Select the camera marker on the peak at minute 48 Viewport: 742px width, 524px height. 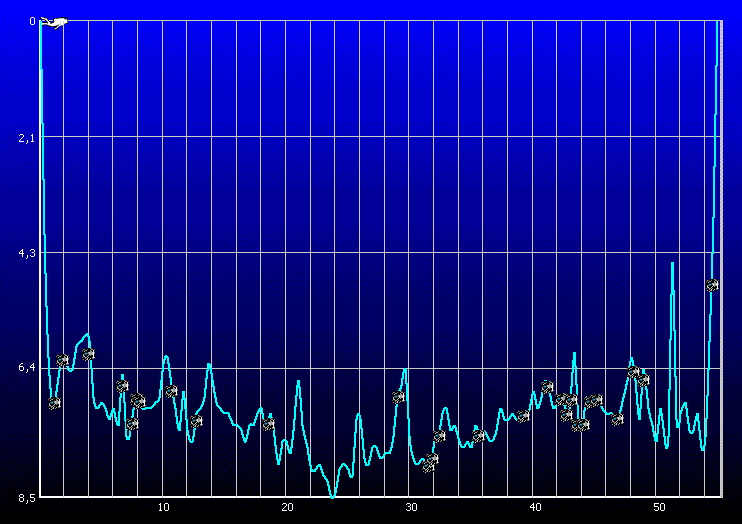point(634,372)
